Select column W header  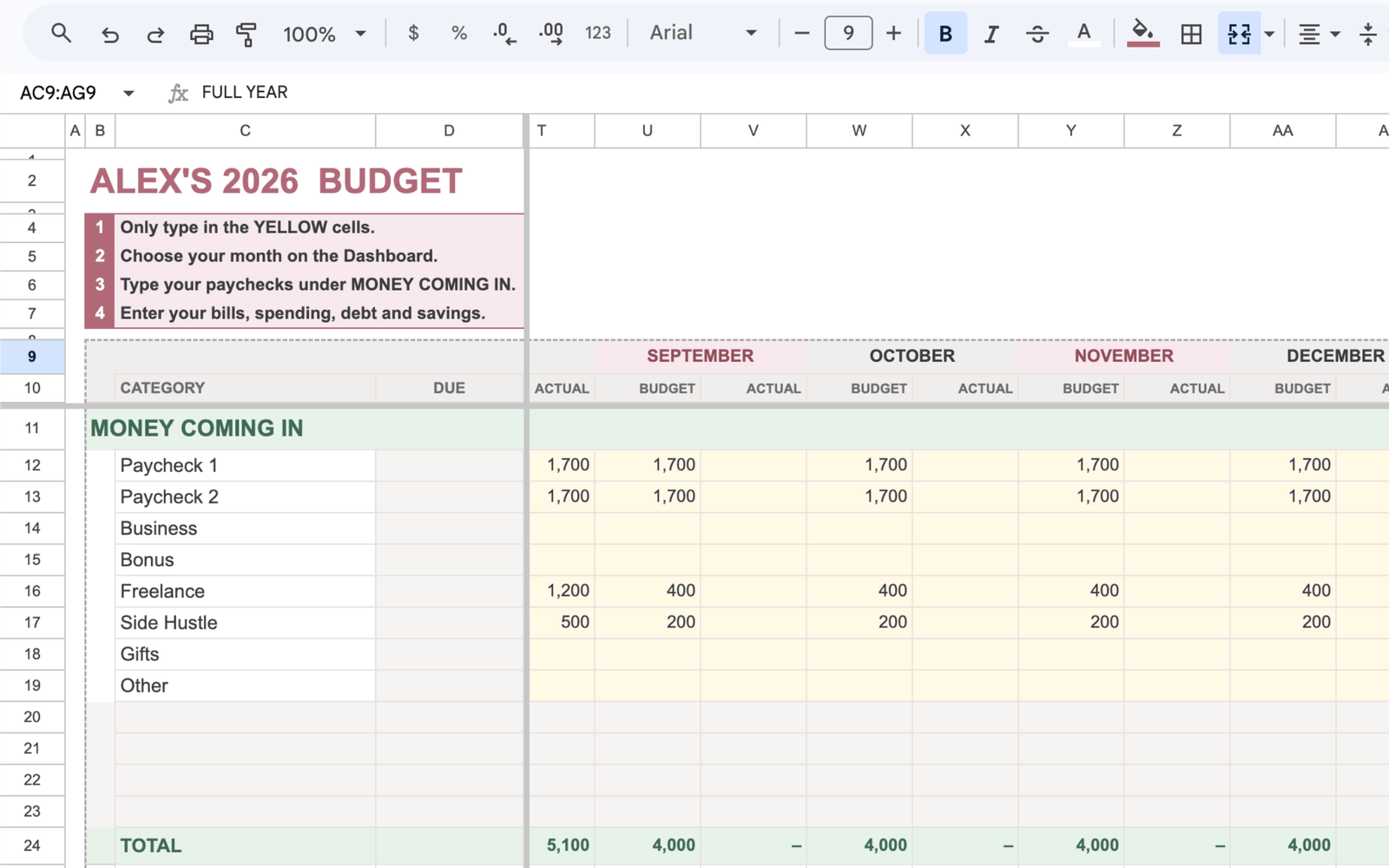point(859,130)
